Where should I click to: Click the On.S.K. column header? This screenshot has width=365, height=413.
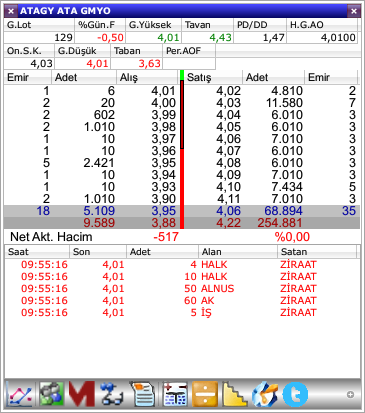pos(29,51)
